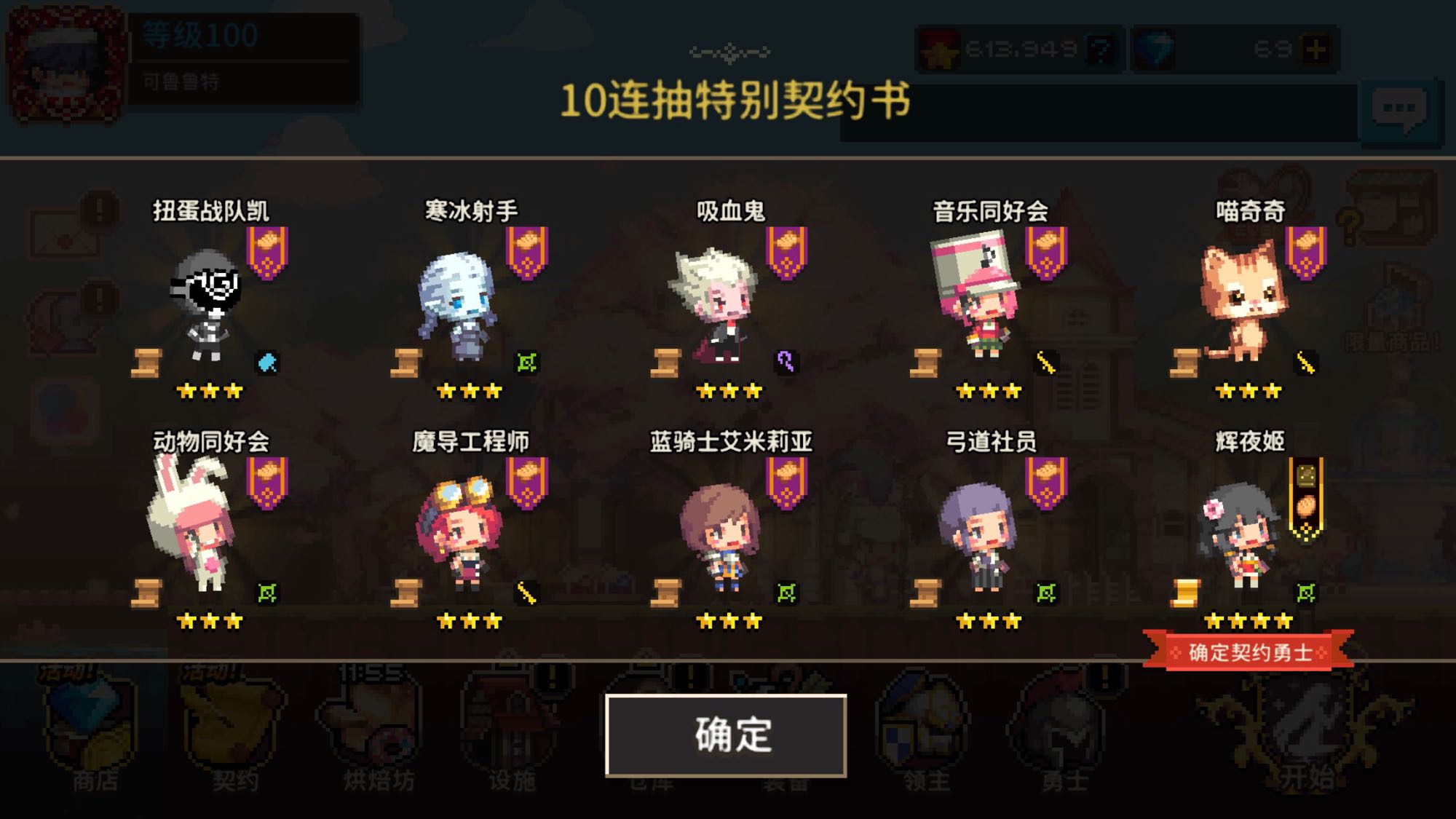Click the blue axe class icon under 扭蛋战队凯
1456x819 pixels.
point(267,363)
